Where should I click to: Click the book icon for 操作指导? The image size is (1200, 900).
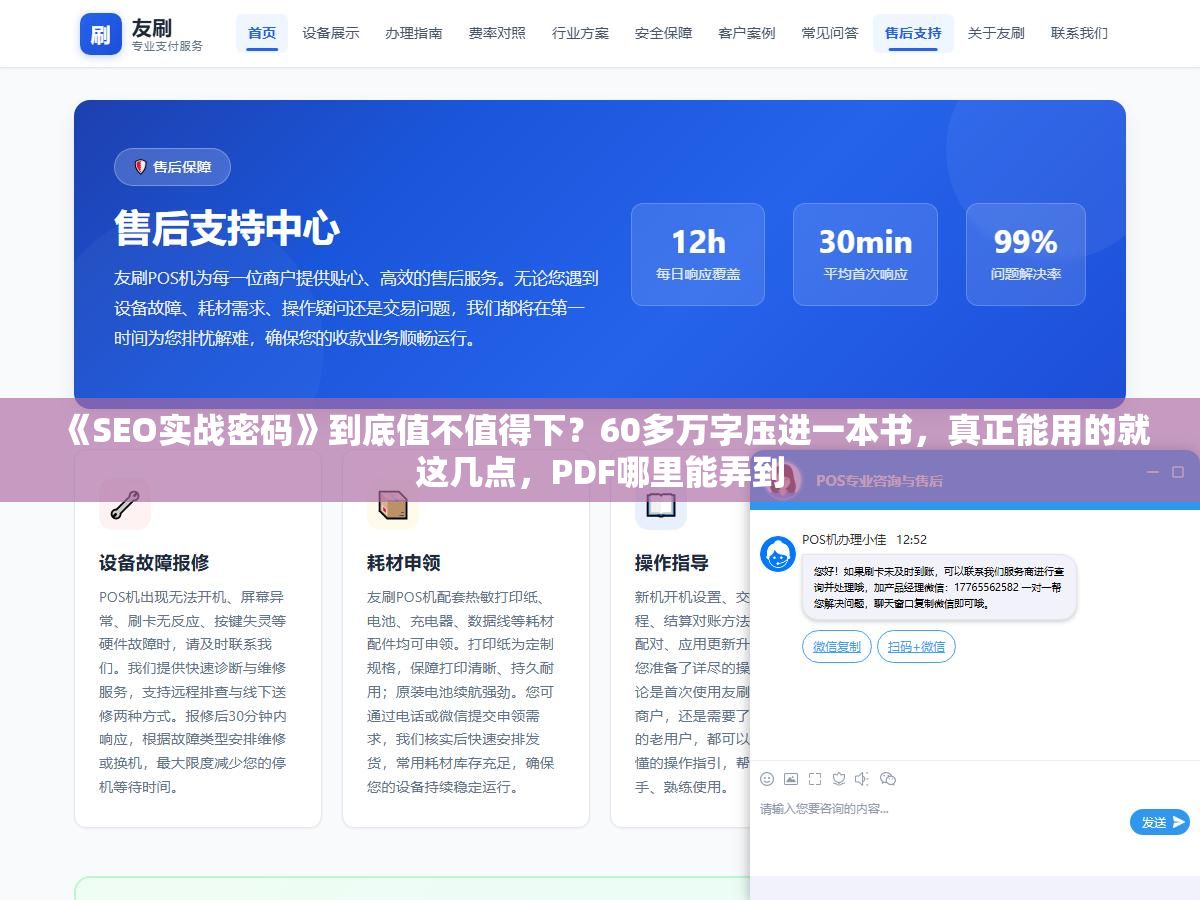click(661, 504)
